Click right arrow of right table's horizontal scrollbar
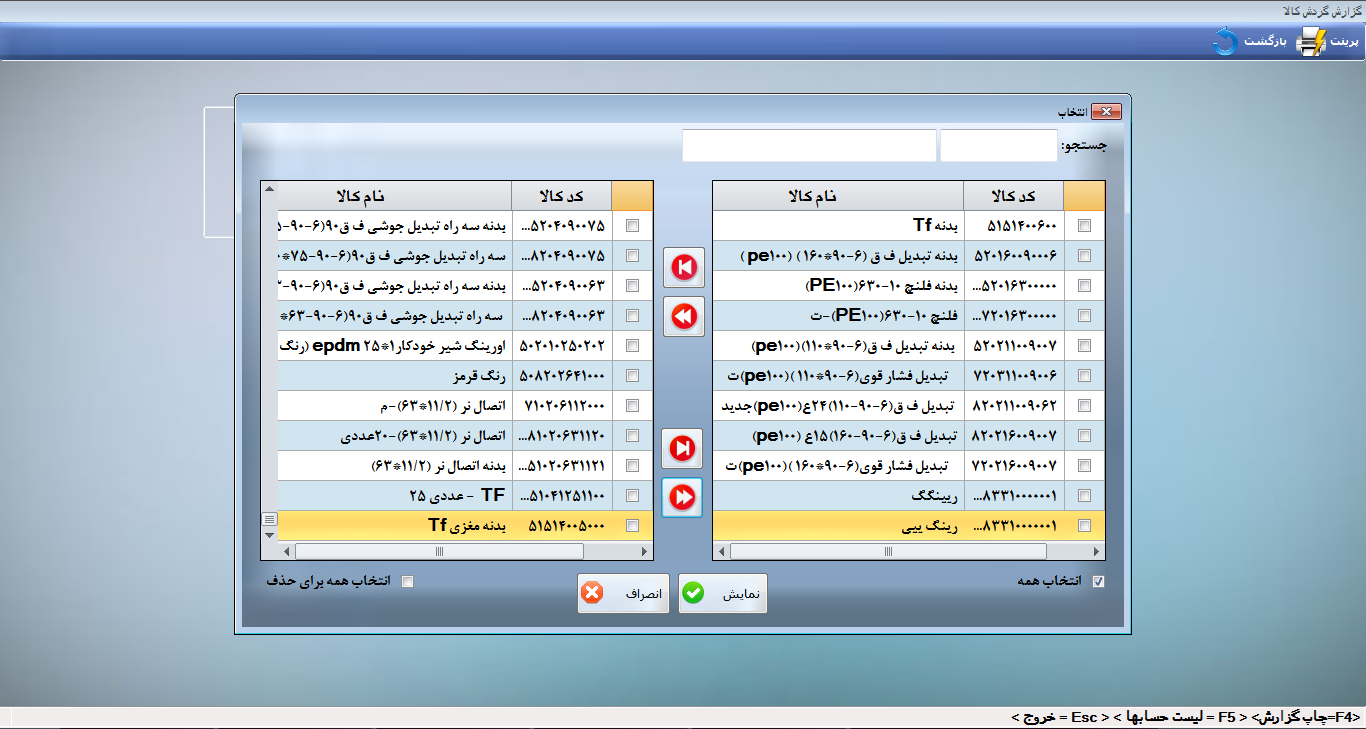Image resolution: width=1366 pixels, height=729 pixels. pos(1098,551)
